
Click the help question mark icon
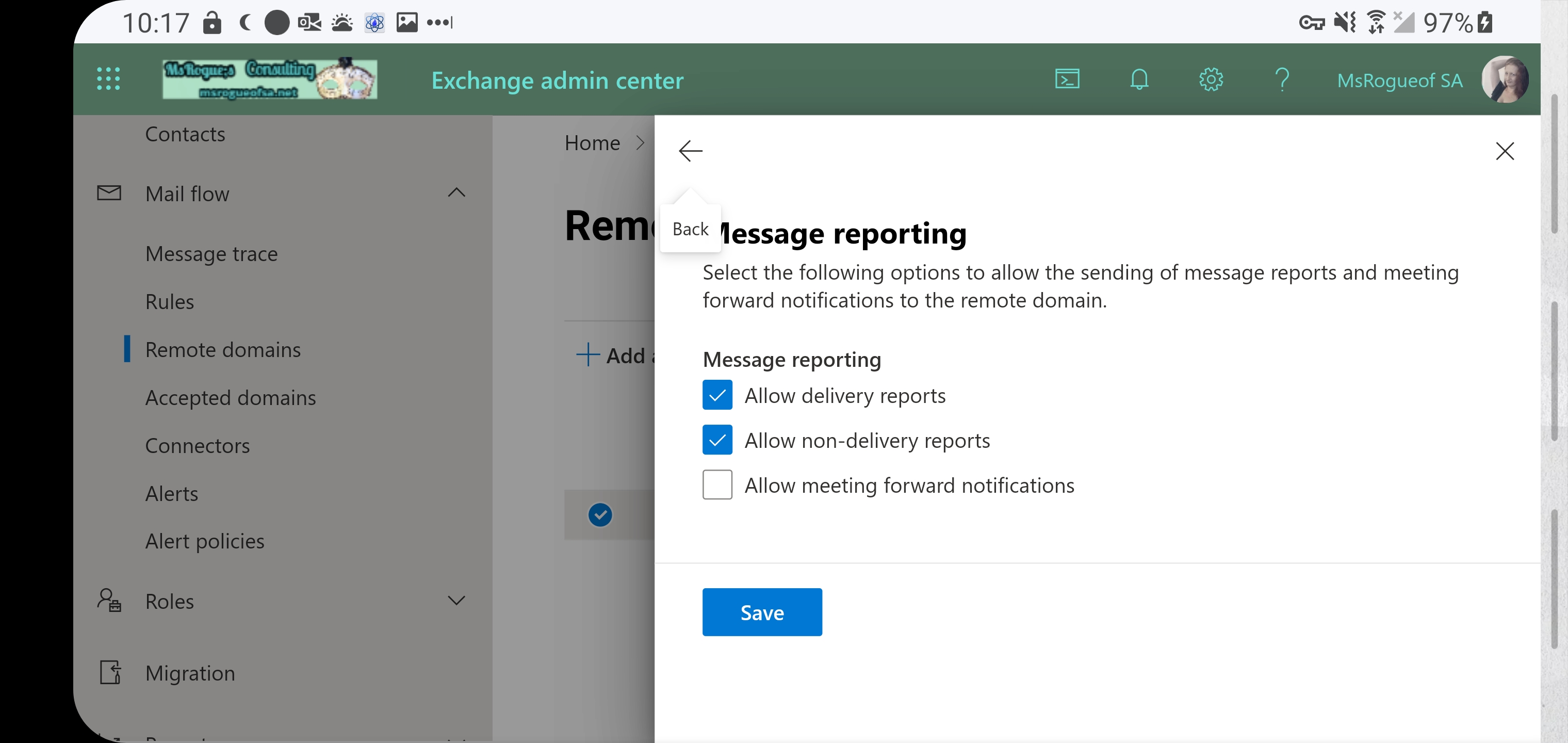[x=1282, y=79]
